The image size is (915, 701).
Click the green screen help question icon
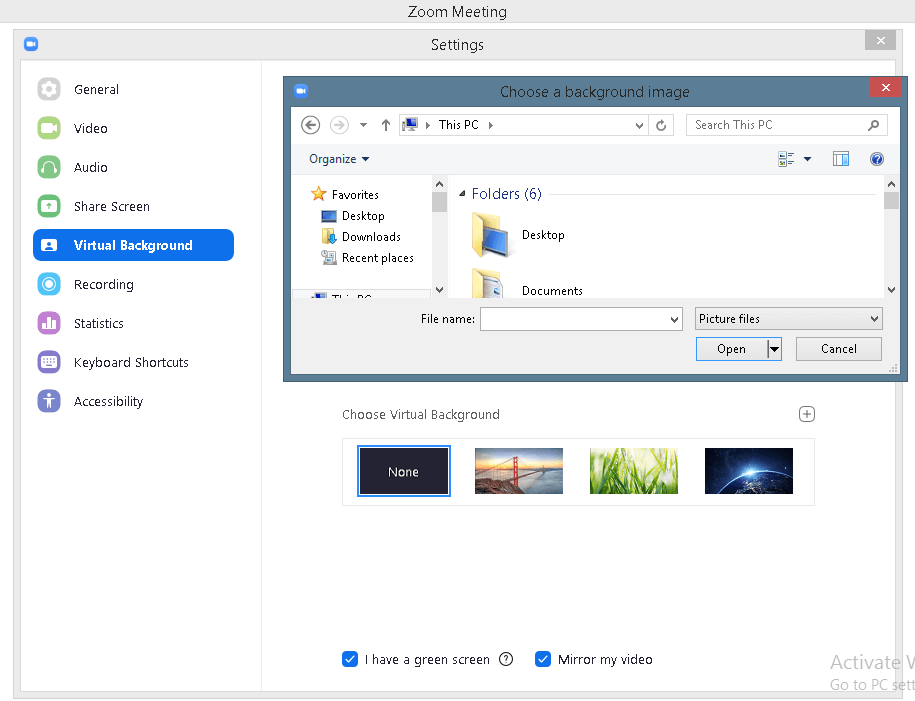(506, 660)
